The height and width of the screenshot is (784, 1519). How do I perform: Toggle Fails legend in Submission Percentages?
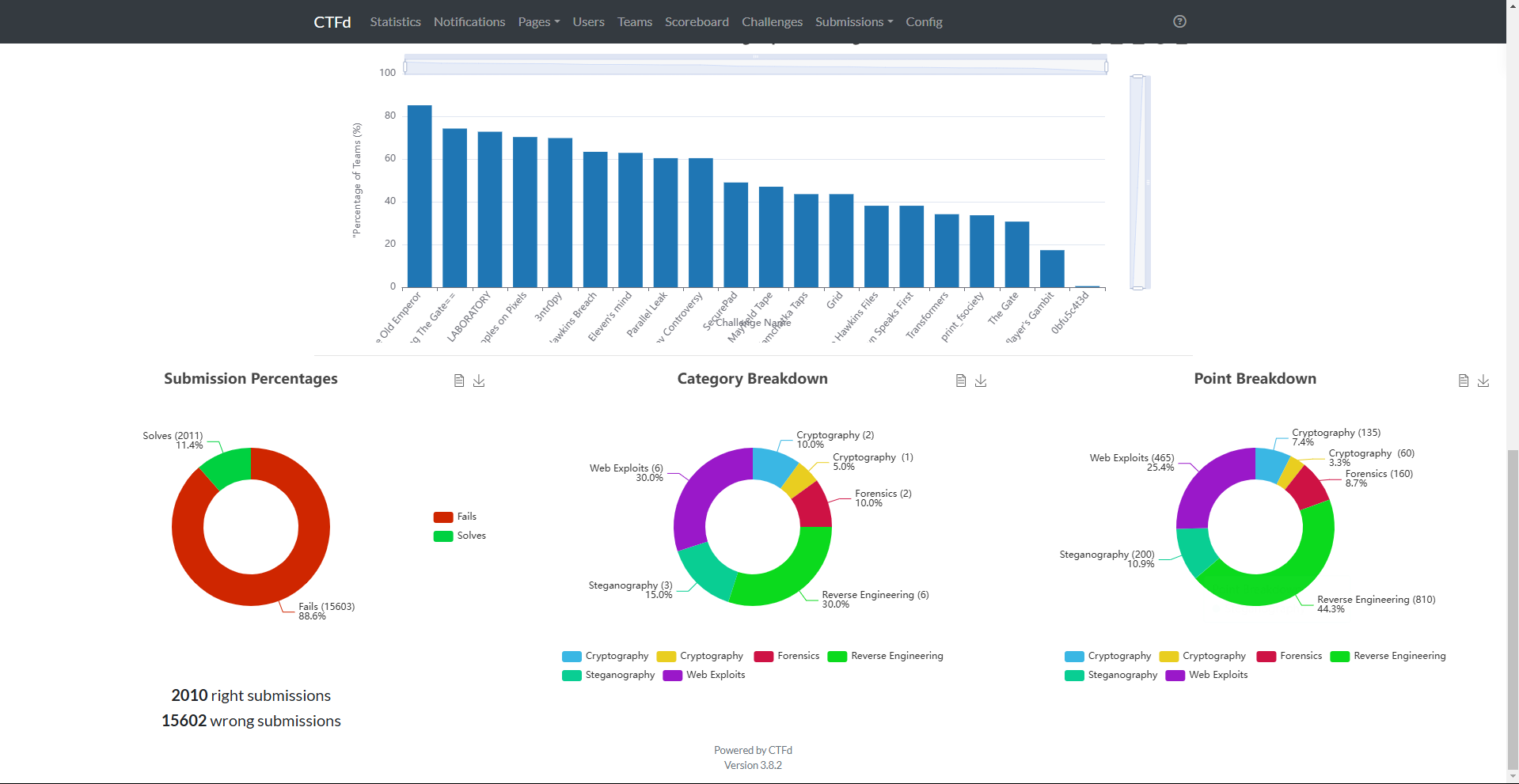pos(455,517)
